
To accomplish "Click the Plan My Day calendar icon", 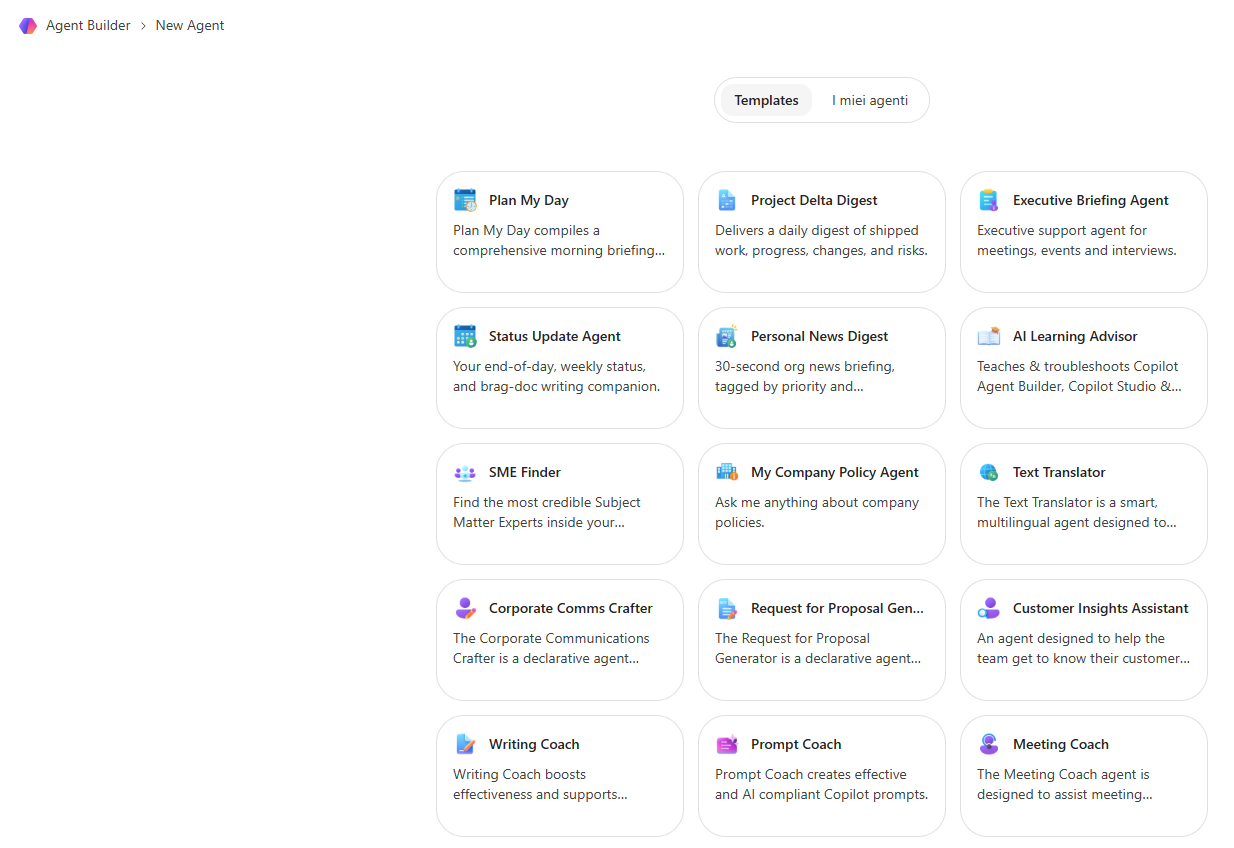I will (465, 200).
